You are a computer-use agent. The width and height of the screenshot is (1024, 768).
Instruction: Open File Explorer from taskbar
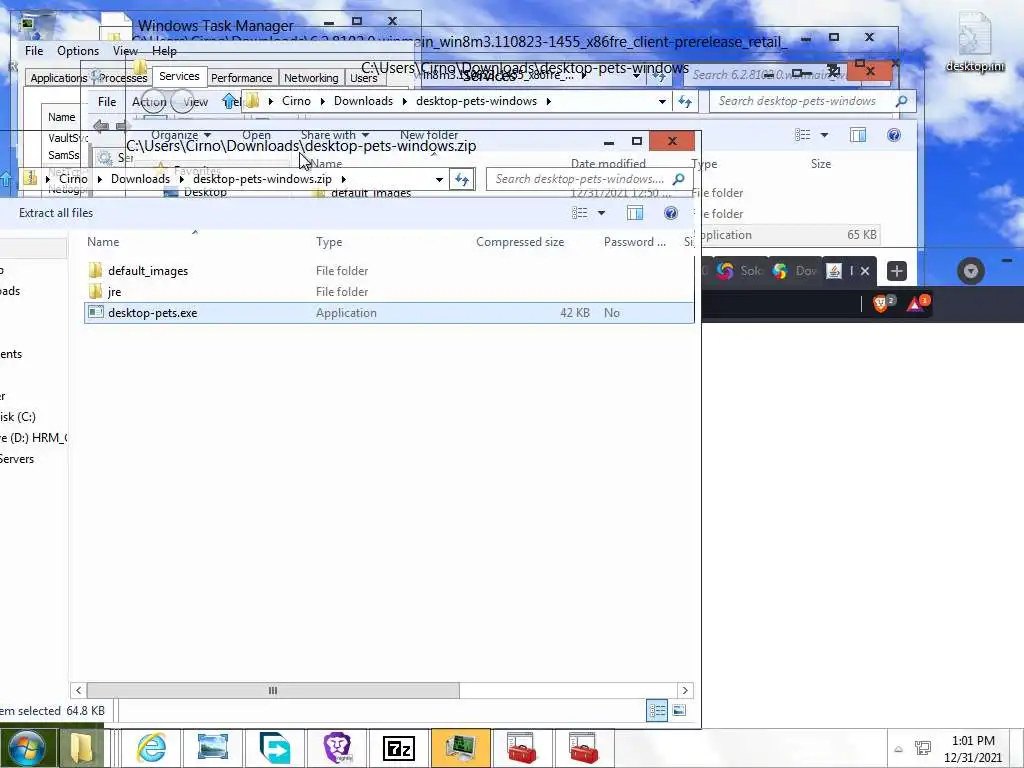[82, 748]
